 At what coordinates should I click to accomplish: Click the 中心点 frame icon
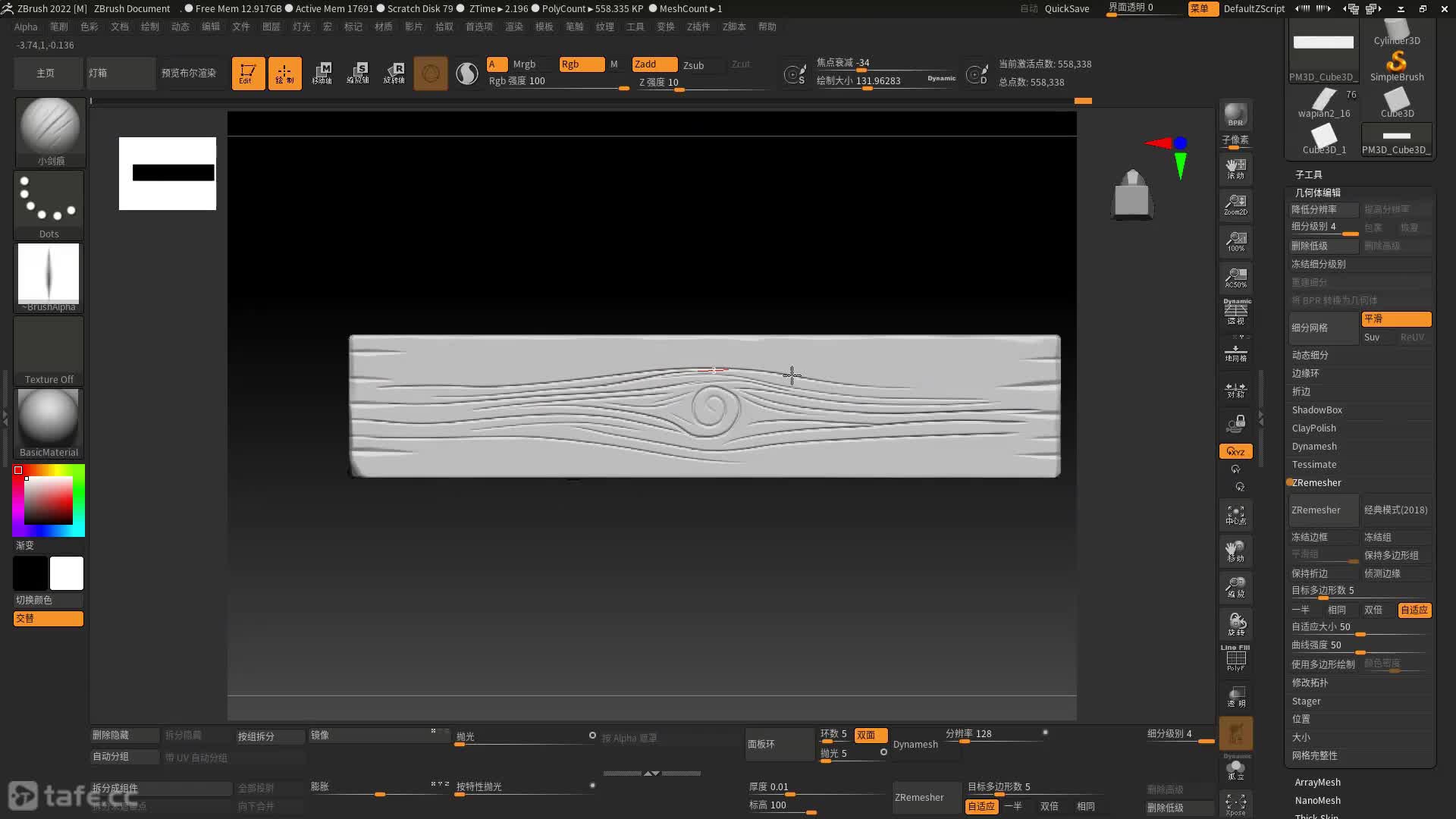[x=1235, y=515]
